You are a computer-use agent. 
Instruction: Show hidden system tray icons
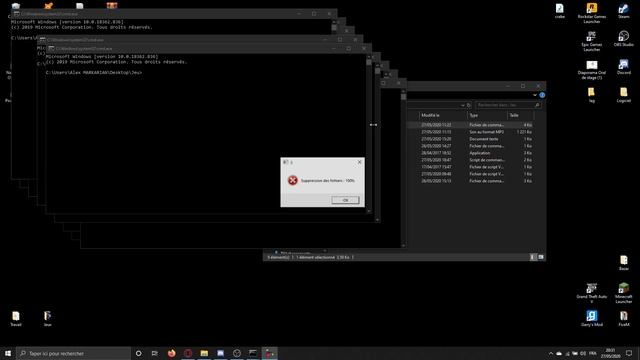pyautogui.click(x=551, y=353)
